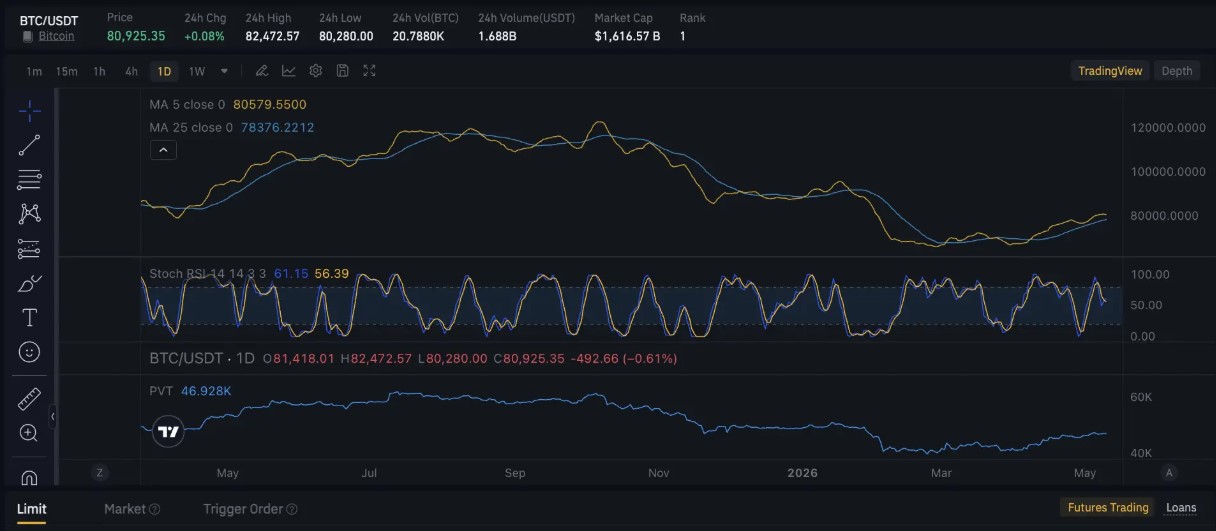Activate the zoom in tool
Viewport: 1216px width, 531px height.
[29, 433]
